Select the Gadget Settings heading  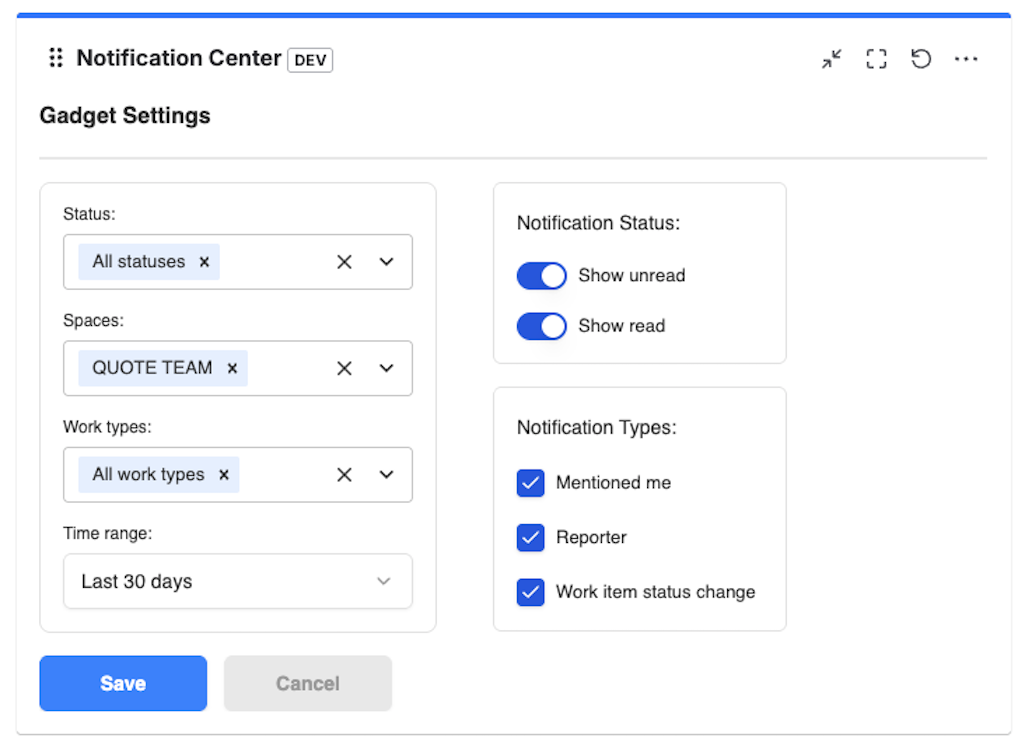[x=124, y=115]
